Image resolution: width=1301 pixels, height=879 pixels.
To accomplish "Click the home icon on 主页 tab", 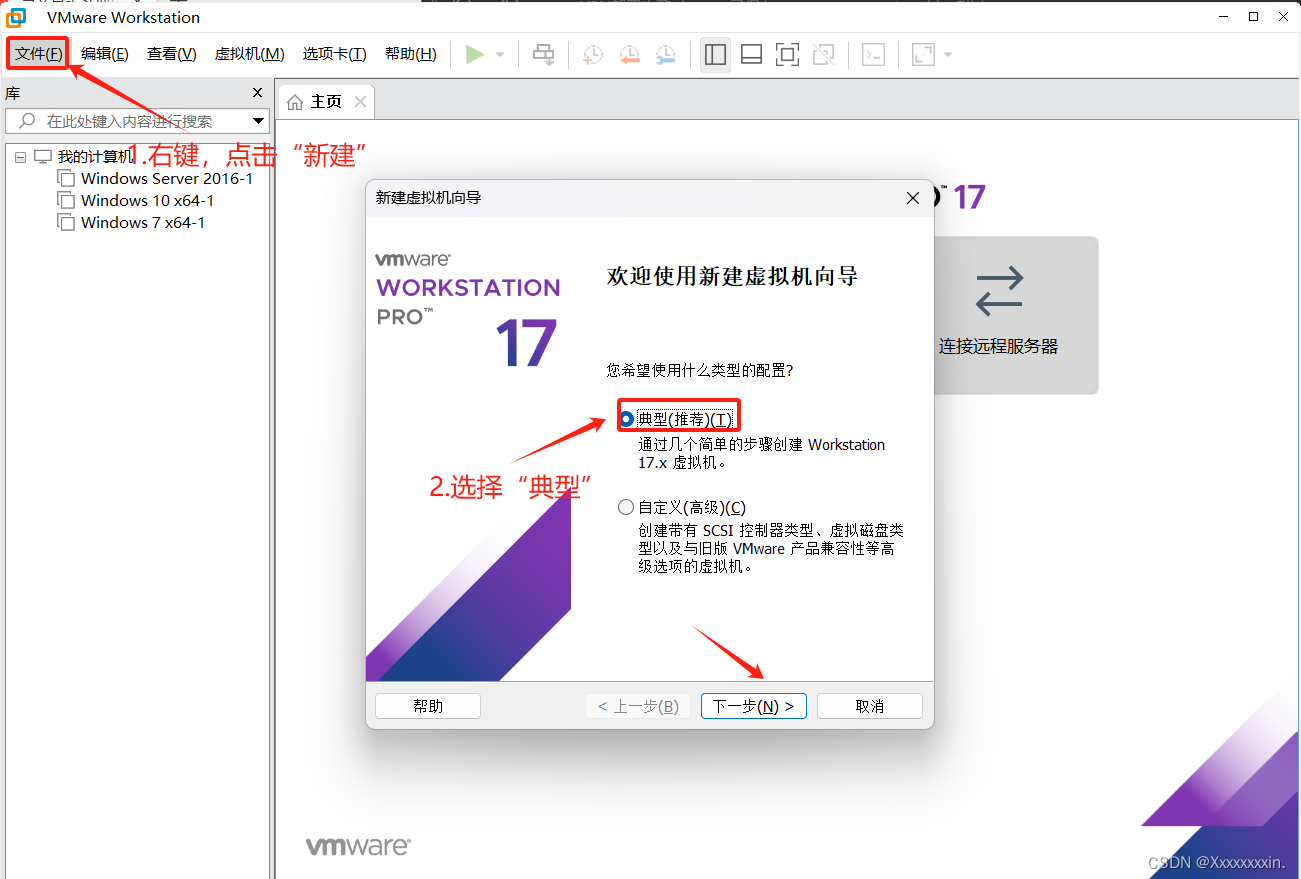I will point(295,102).
